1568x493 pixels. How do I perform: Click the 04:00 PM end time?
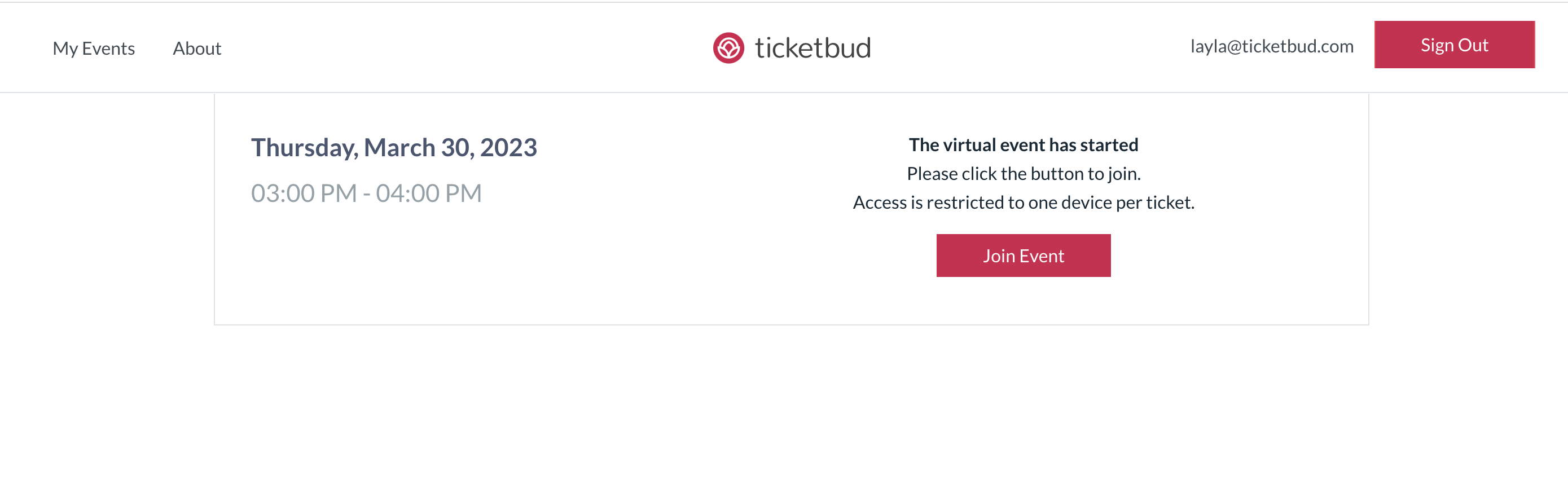[x=428, y=193]
